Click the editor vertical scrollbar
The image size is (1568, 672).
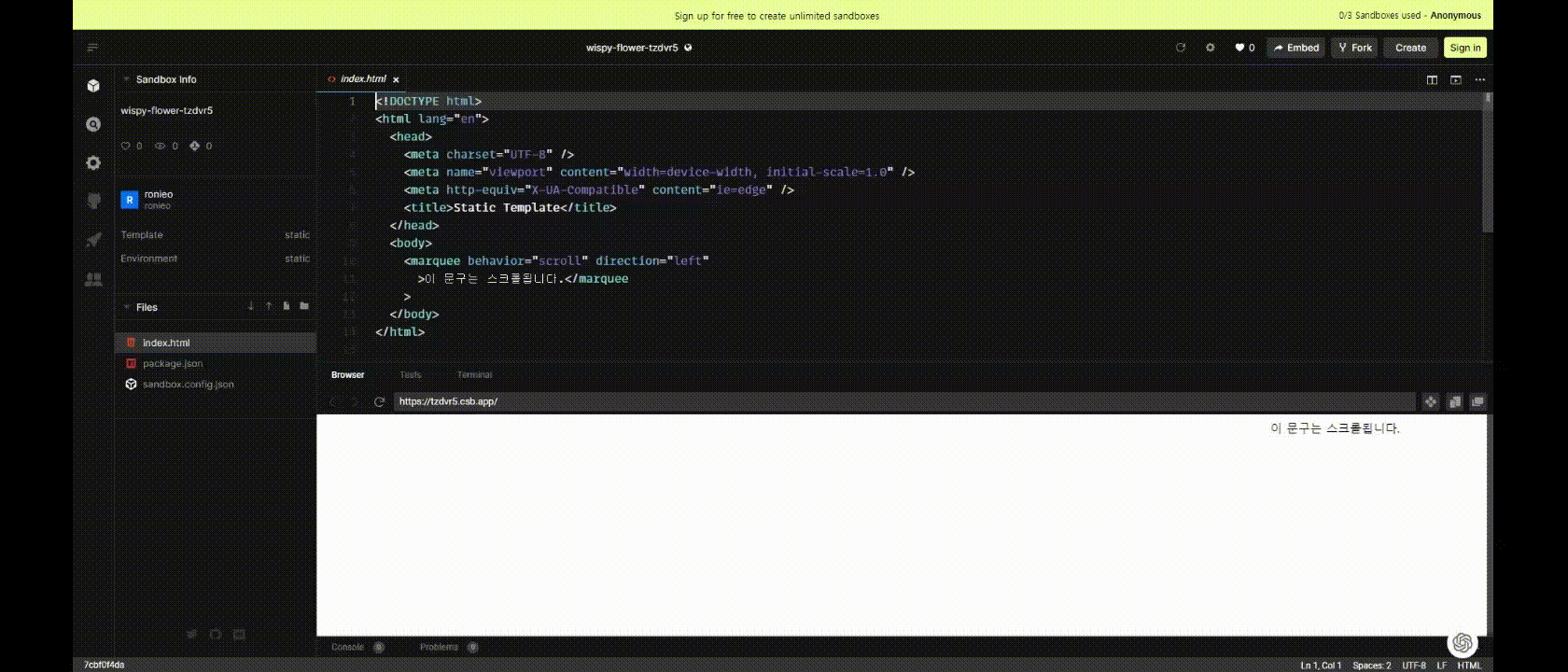click(1488, 163)
